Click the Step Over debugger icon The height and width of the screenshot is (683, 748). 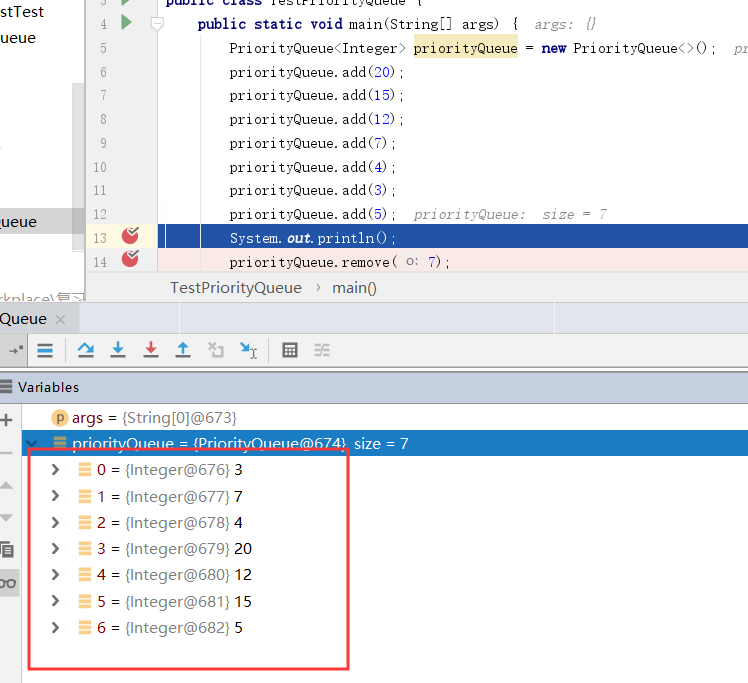coord(86,351)
